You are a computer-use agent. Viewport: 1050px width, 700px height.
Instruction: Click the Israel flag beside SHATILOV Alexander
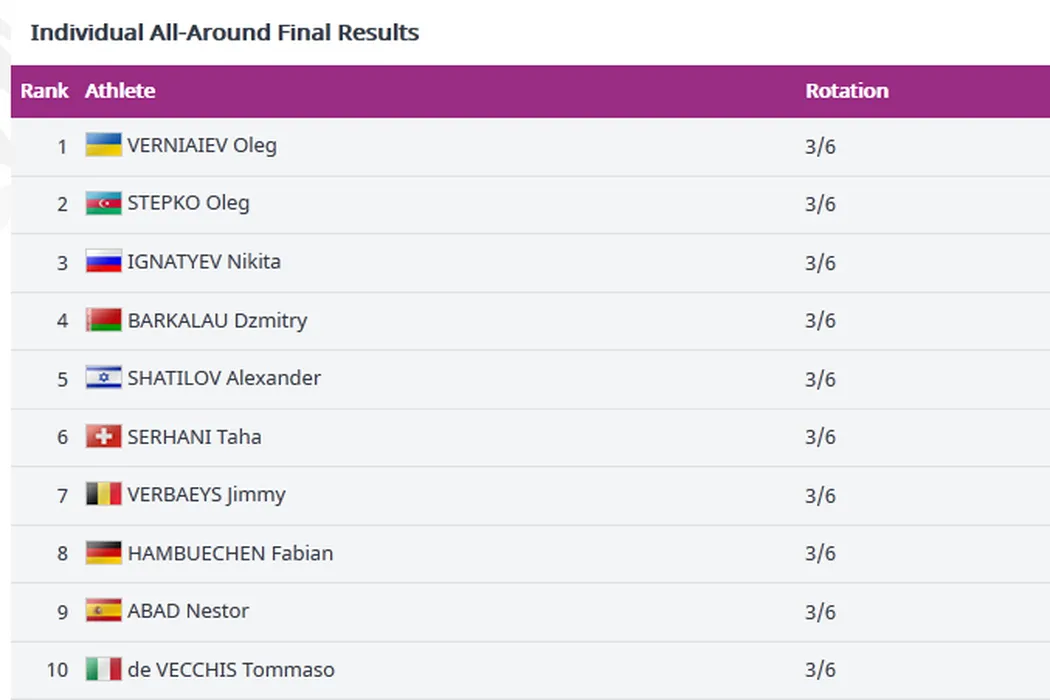(x=103, y=378)
